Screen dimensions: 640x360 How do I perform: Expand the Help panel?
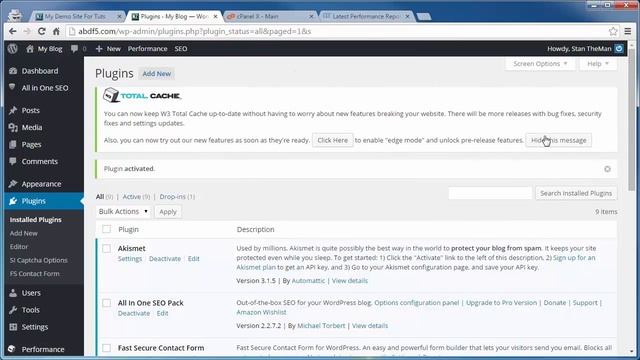coord(598,64)
